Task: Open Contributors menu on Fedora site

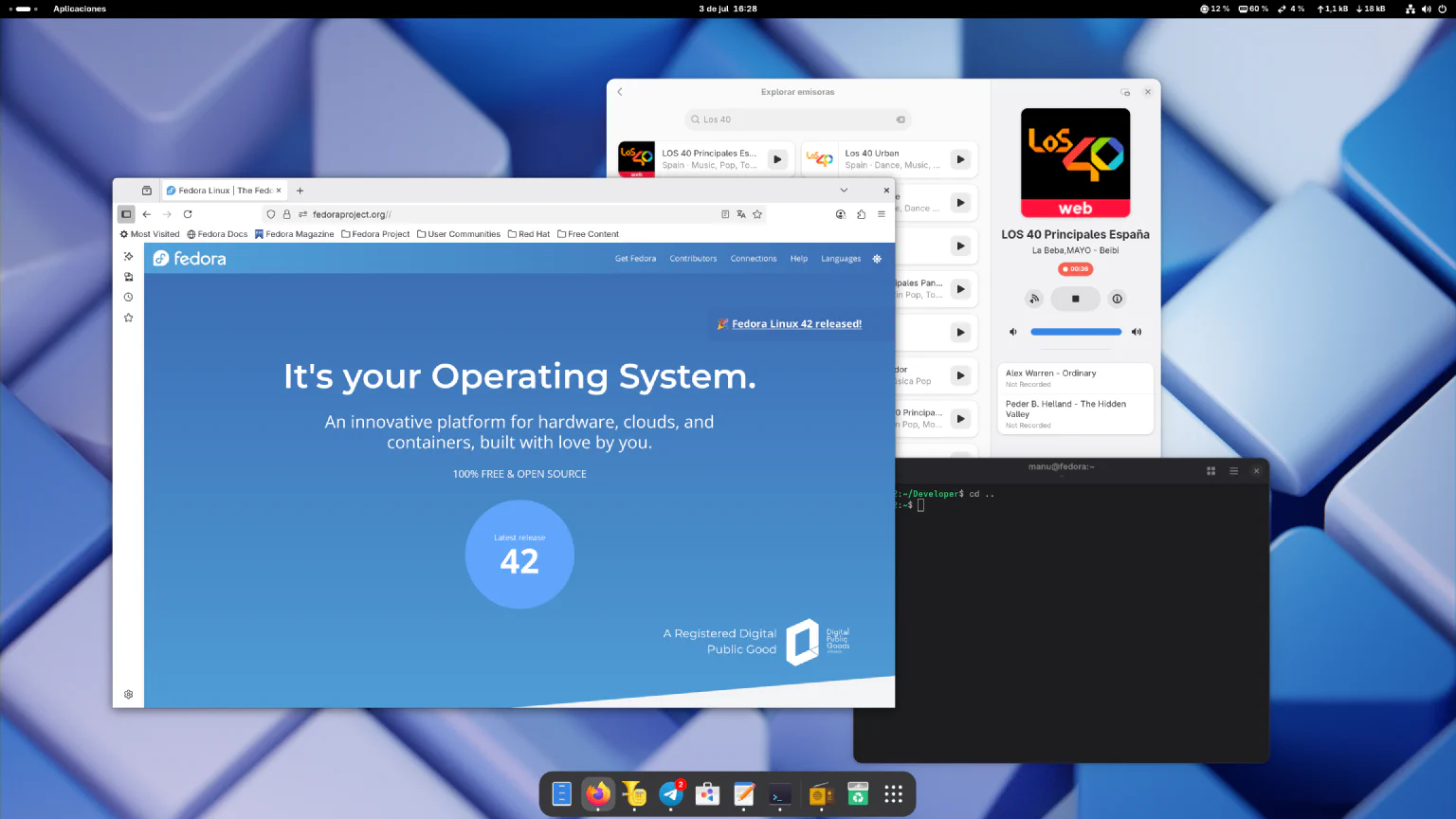Action: [693, 259]
